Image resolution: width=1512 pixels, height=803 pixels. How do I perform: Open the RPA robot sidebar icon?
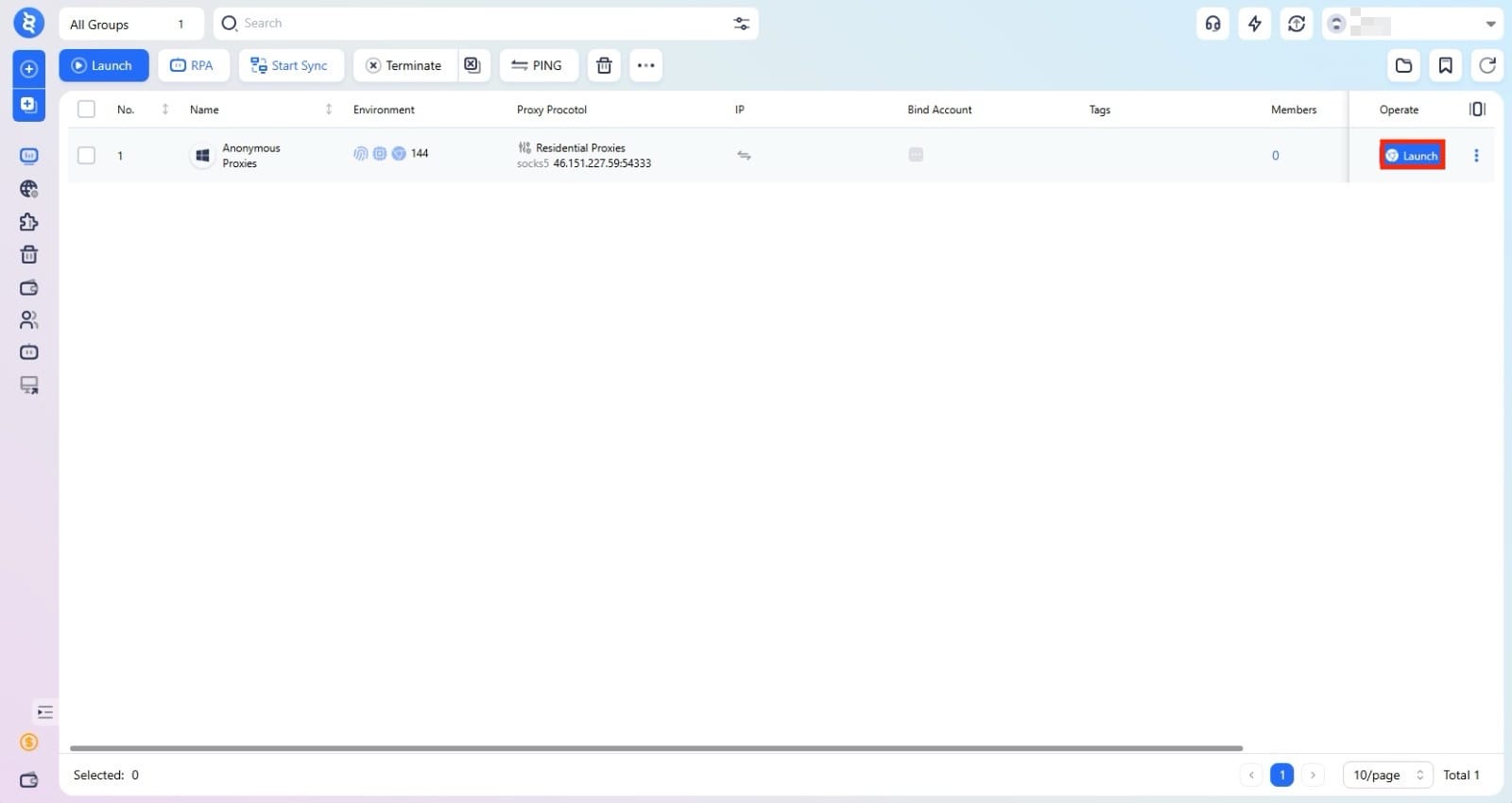tap(29, 156)
